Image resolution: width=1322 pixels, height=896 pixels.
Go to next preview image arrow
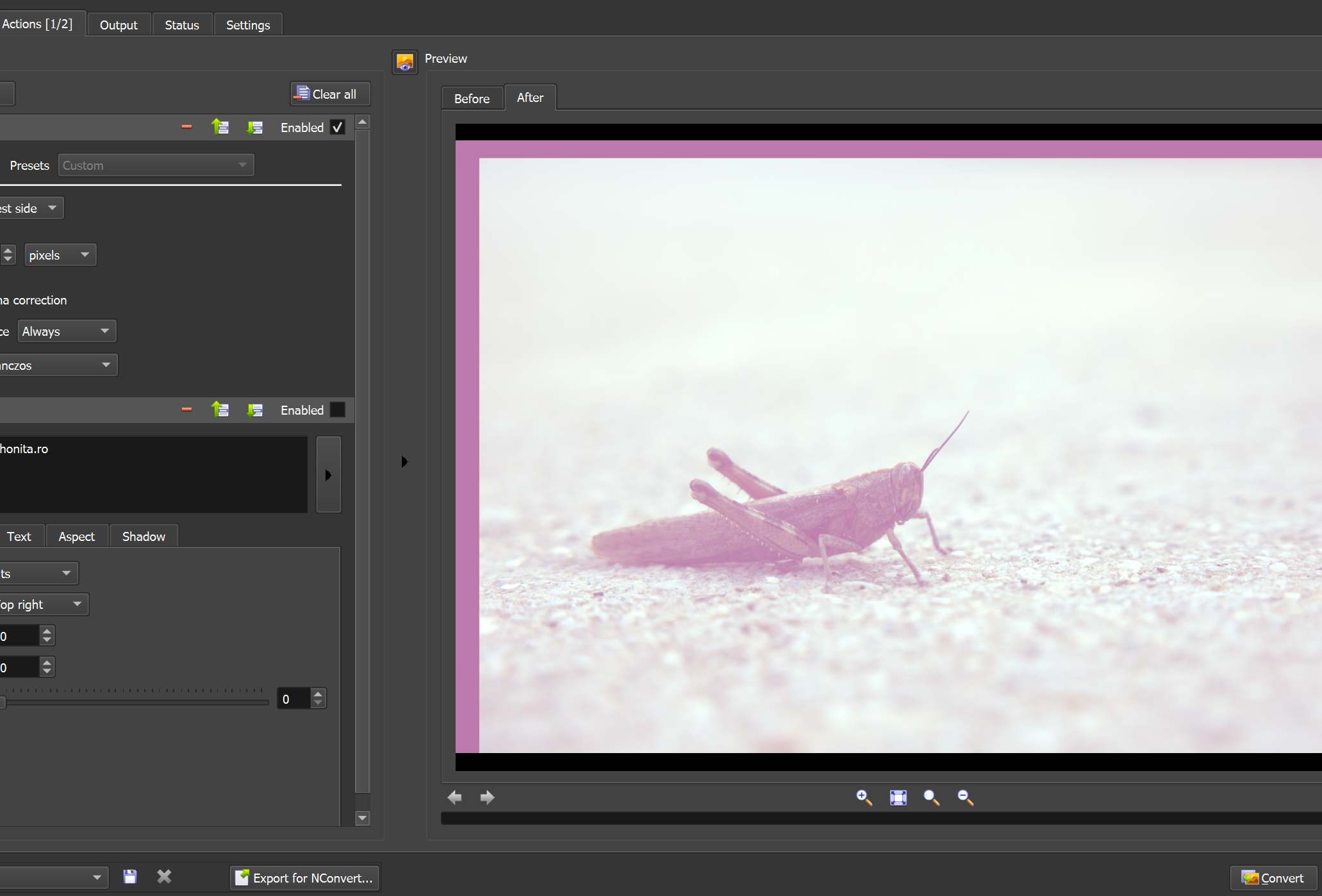(x=487, y=797)
